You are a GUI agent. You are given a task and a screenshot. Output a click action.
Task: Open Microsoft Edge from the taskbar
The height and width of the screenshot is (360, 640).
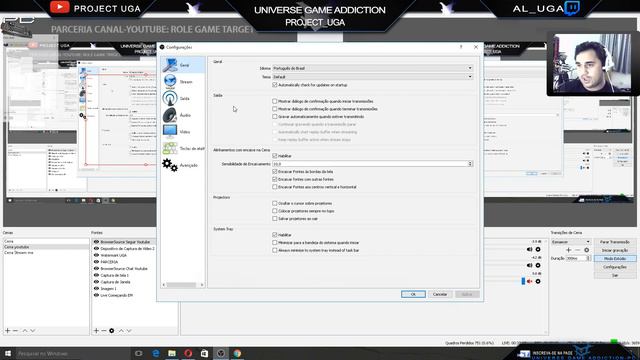point(156,353)
